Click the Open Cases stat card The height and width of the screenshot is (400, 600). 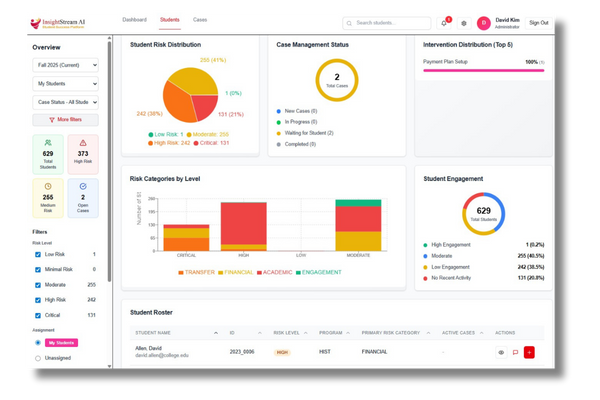pos(84,197)
